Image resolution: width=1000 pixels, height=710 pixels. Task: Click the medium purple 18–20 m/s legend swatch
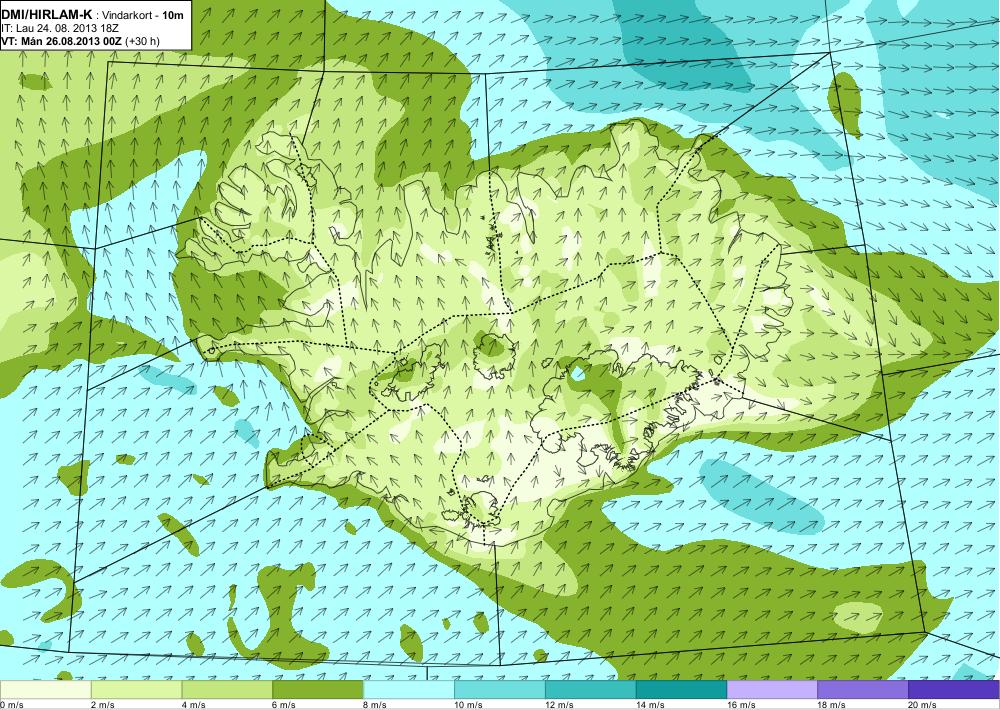tap(863, 690)
